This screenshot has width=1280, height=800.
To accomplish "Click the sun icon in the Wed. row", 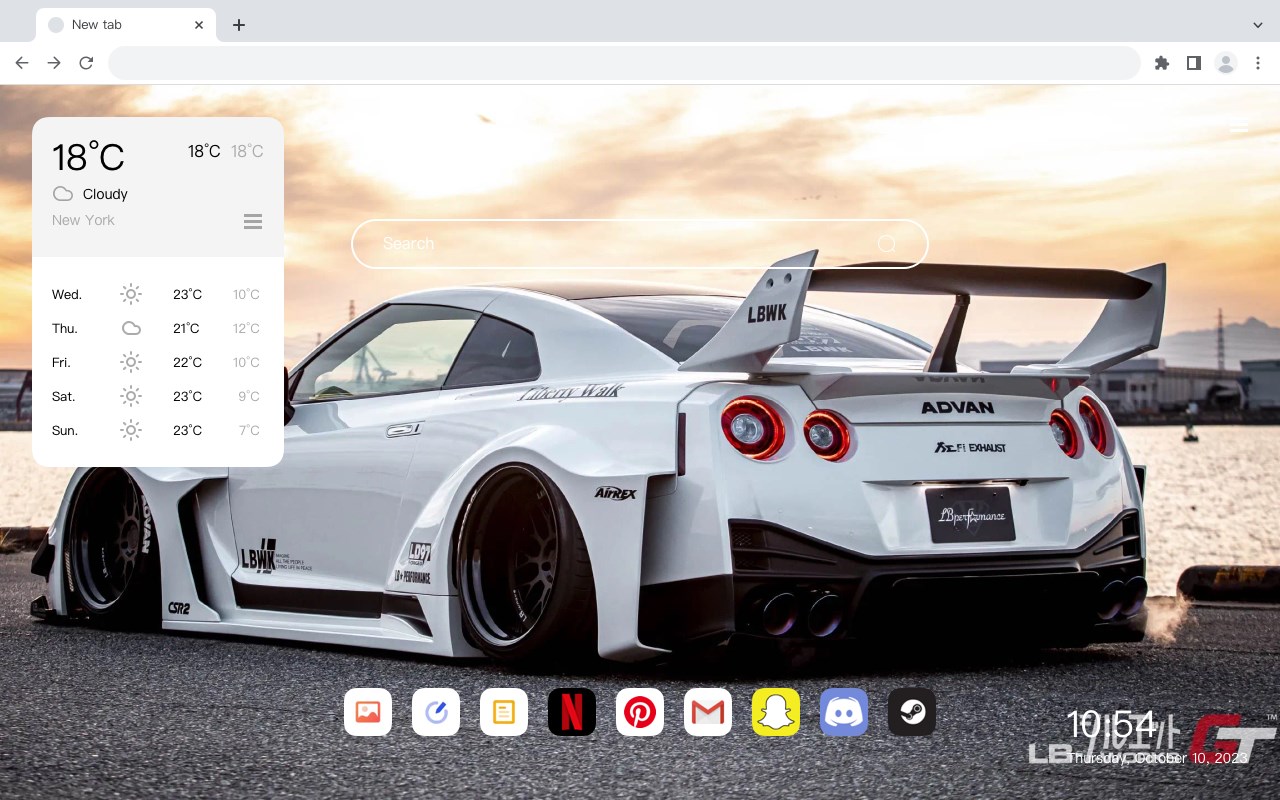I will coord(131,294).
